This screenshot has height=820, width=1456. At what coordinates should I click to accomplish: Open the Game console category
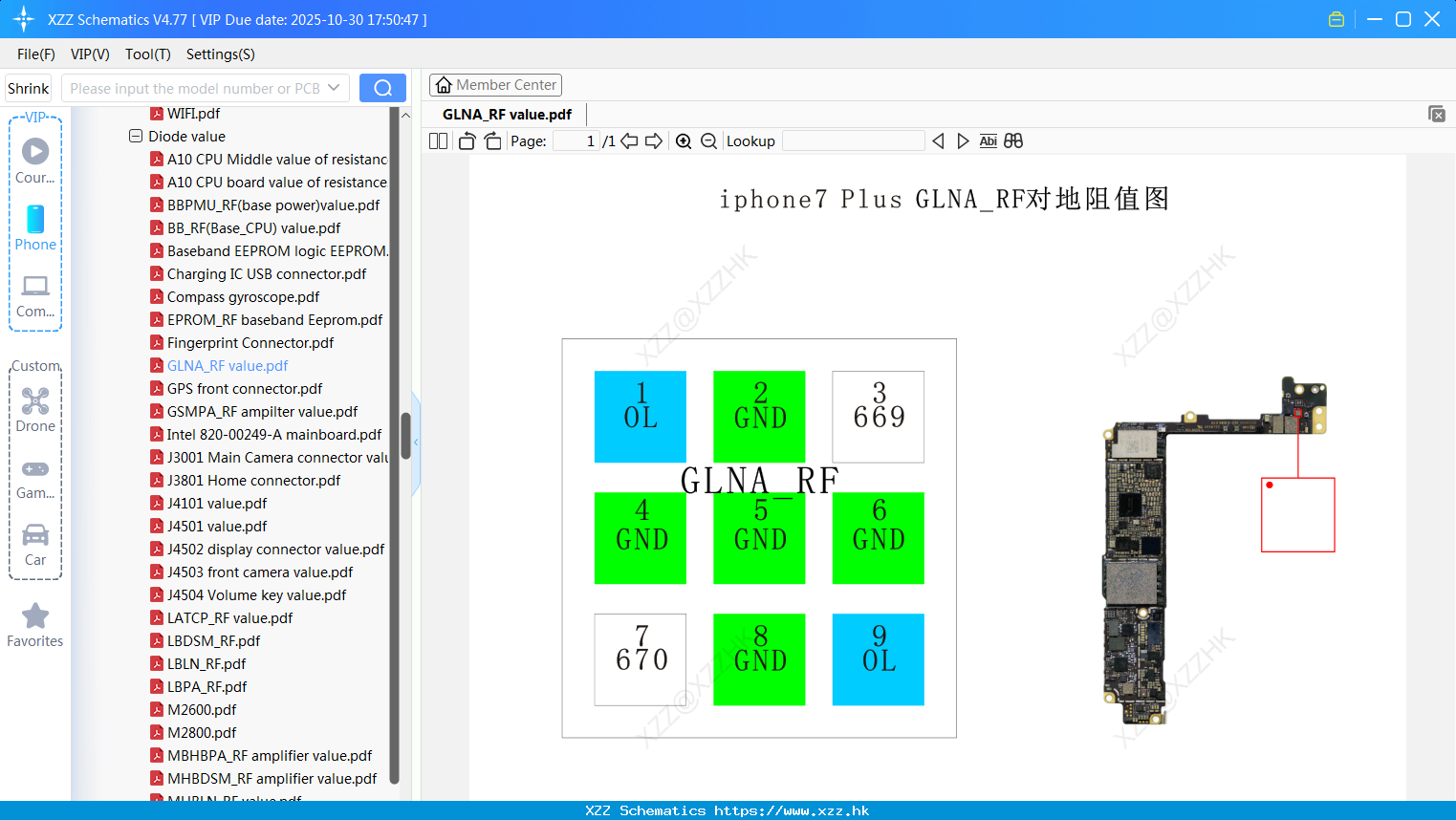(x=35, y=479)
